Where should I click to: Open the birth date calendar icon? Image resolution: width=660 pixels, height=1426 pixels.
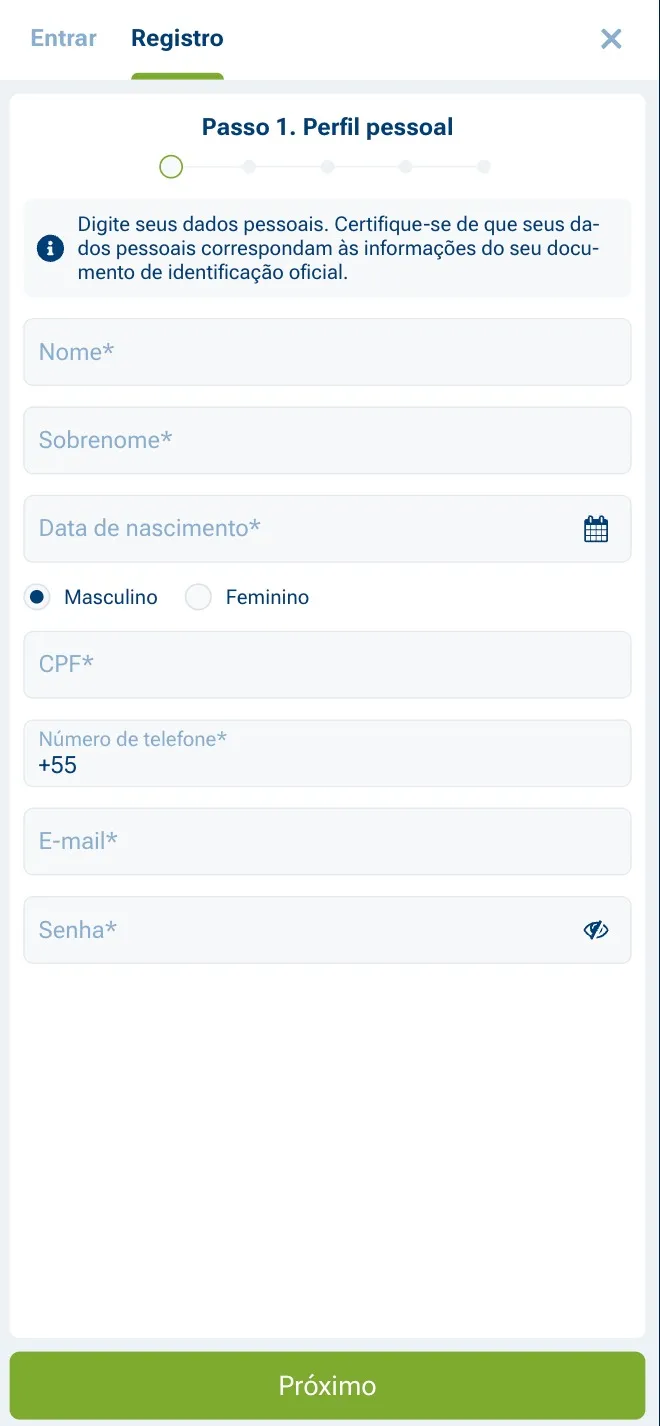pos(596,529)
